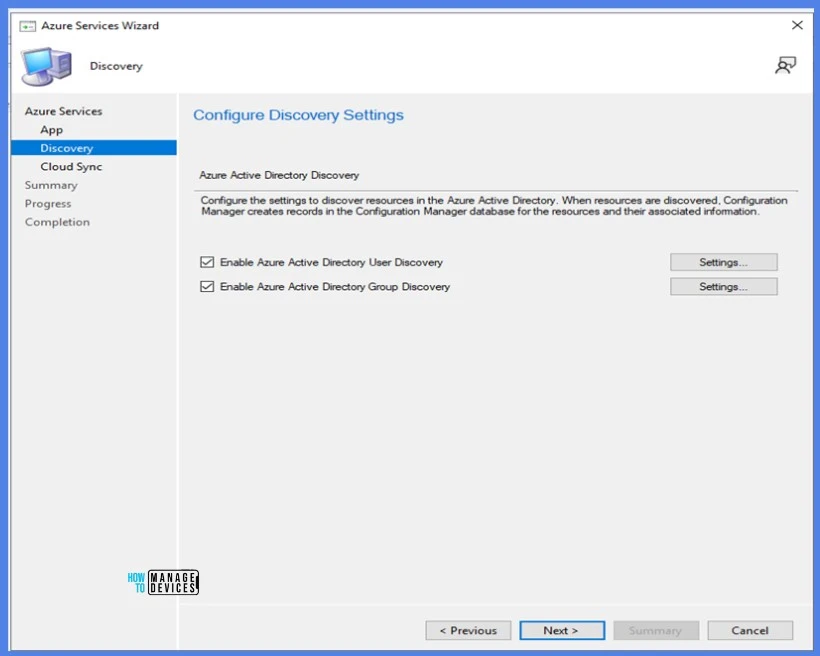820x656 pixels.
Task: Close the wizard window
Action: (x=797, y=25)
